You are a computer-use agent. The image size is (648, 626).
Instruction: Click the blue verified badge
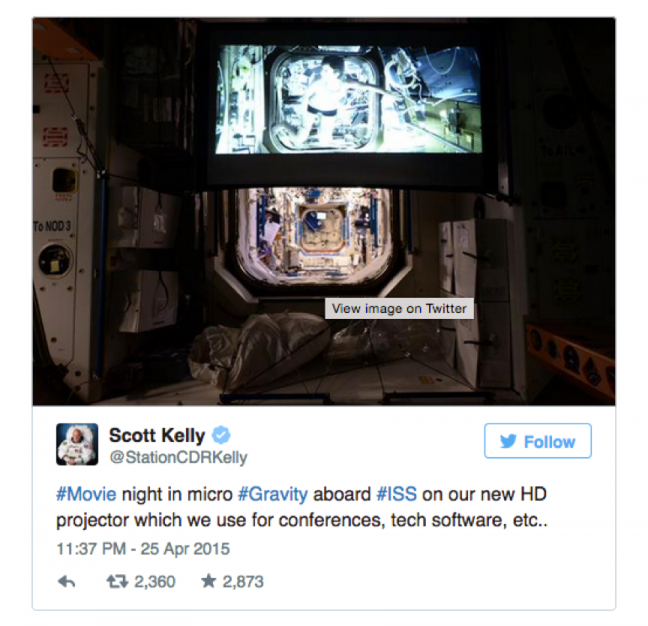tap(221, 435)
